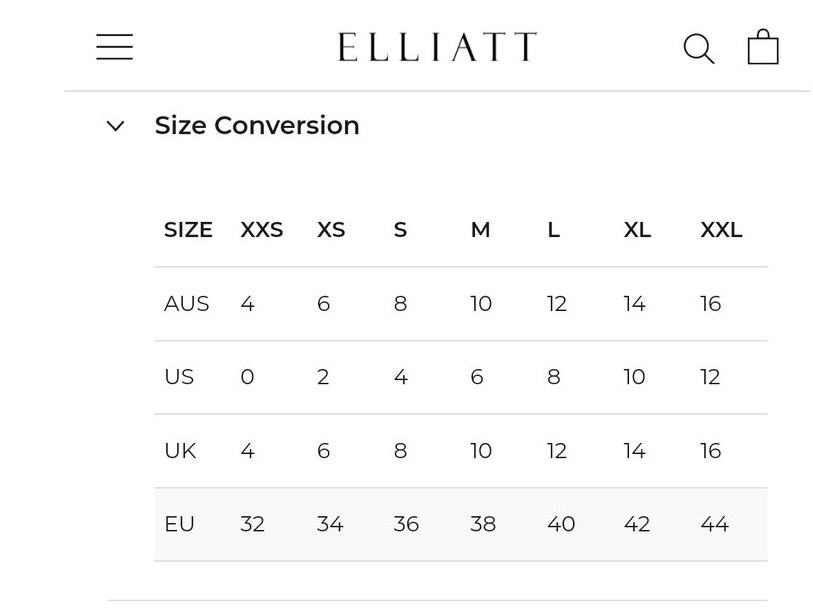Viewport: 813px width, 609px height.
Task: Select the XS column header
Action: point(331,230)
